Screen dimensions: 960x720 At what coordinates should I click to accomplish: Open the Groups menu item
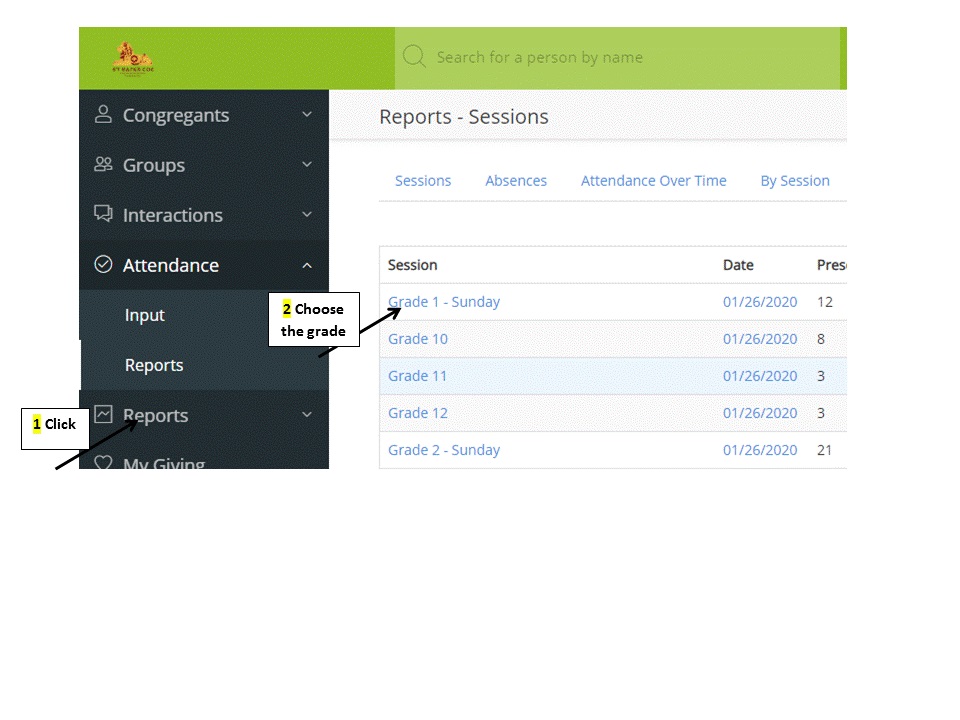[204, 165]
